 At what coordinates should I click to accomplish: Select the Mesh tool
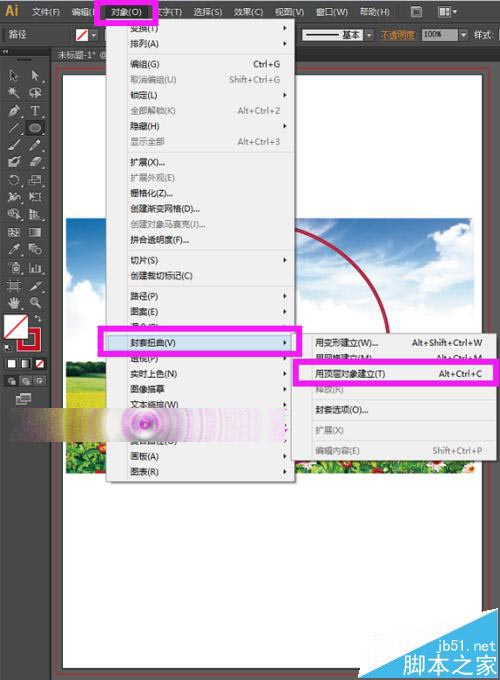(14, 232)
